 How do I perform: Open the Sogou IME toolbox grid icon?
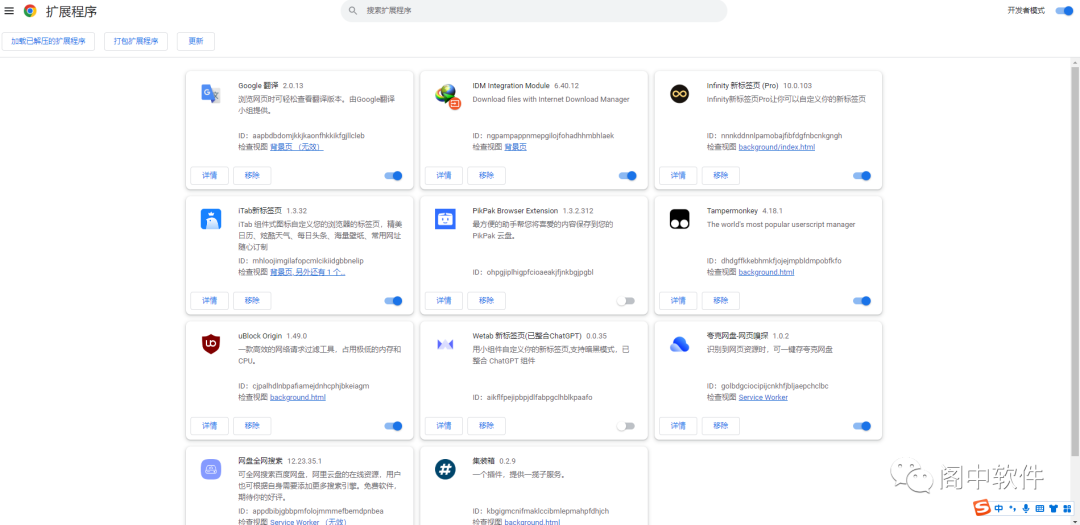point(1067,509)
